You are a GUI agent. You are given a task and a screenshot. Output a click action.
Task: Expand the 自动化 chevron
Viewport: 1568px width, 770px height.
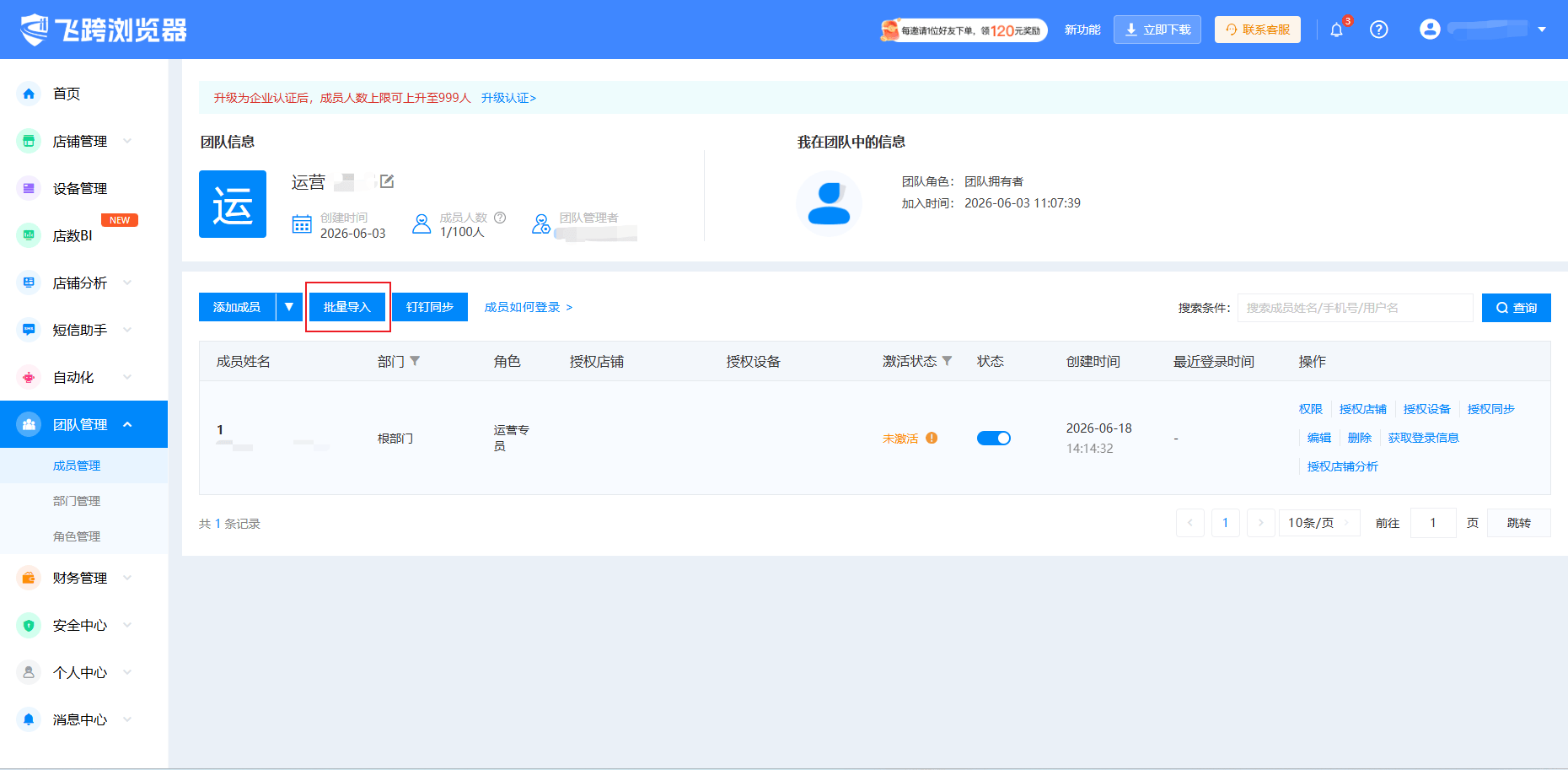coord(127,377)
